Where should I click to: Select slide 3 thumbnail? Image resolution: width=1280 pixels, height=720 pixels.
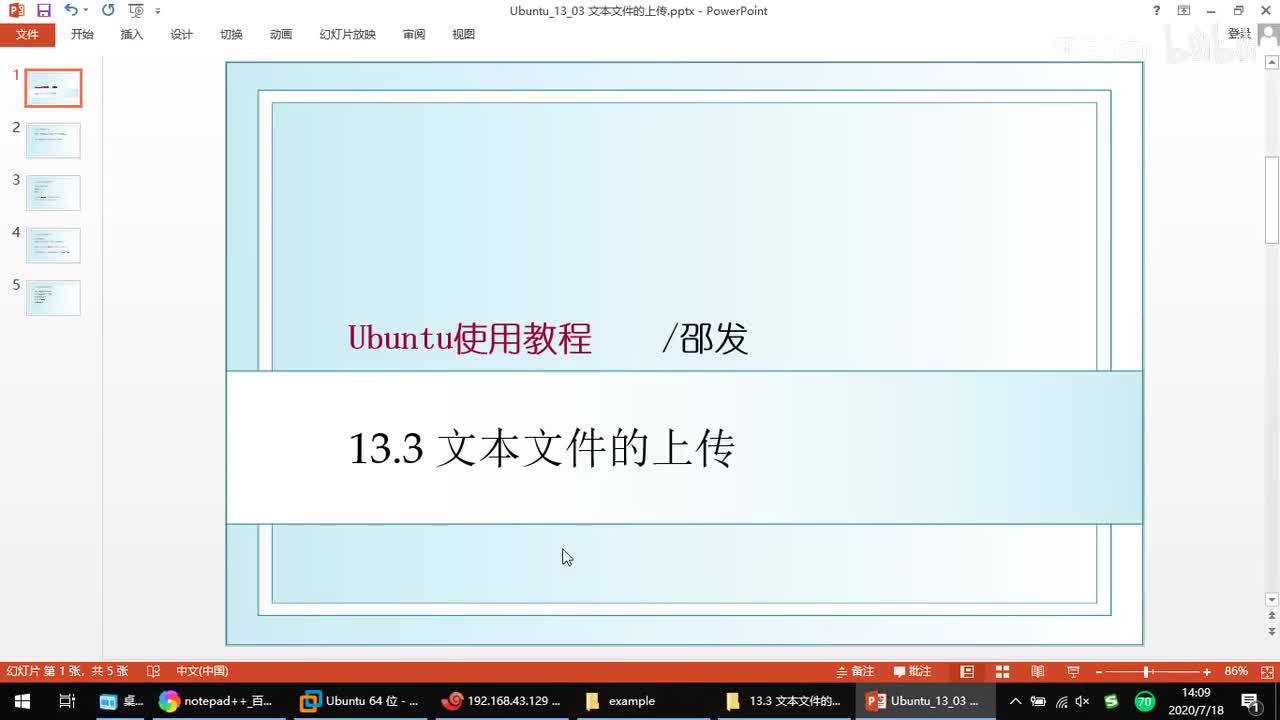click(x=53, y=193)
